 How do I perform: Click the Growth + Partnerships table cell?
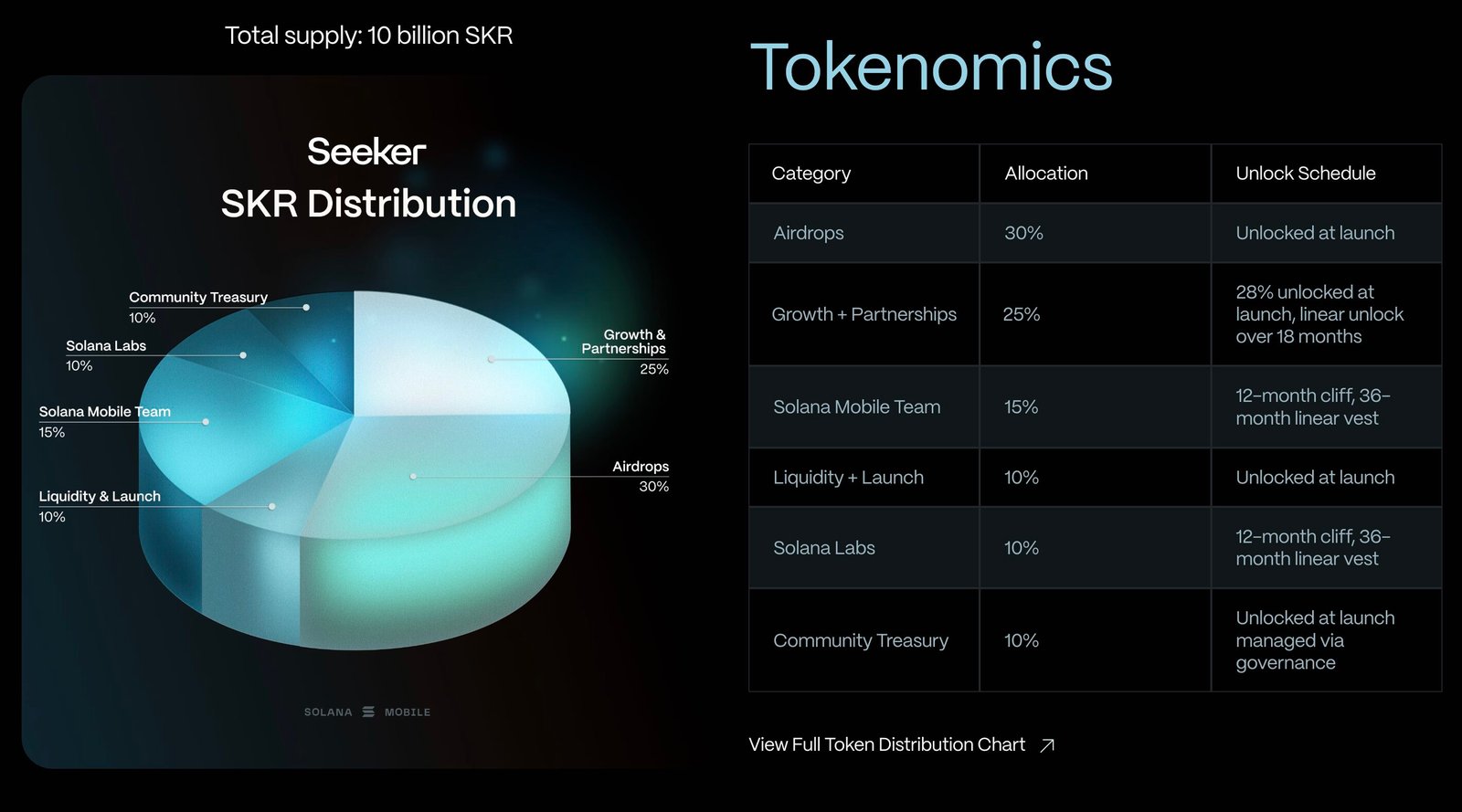click(x=863, y=314)
